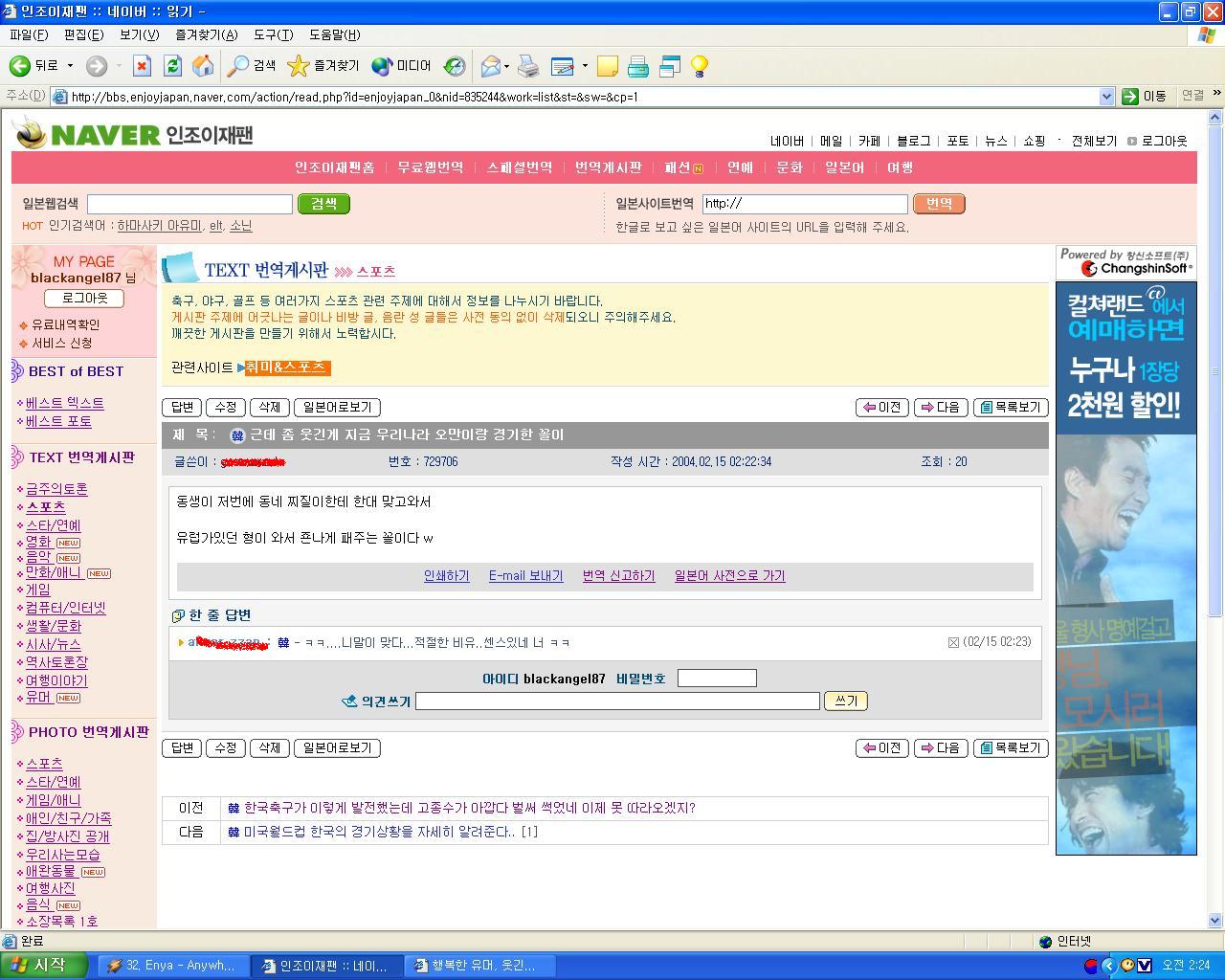The image size is (1225, 980).
Task: Switch to Enya taskbar window
Action: [173, 966]
